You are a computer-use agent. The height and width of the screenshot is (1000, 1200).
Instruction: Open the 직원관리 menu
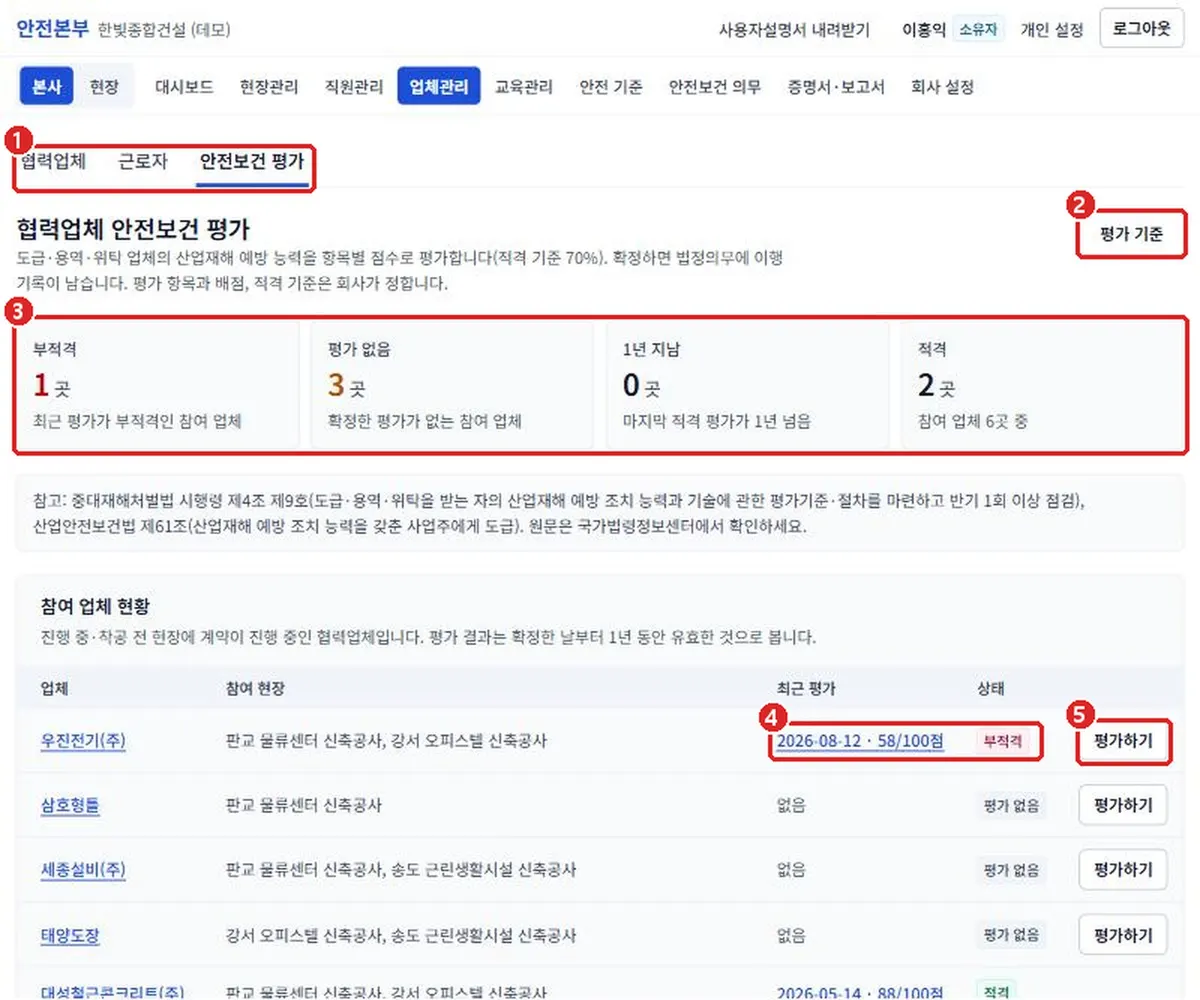(354, 87)
